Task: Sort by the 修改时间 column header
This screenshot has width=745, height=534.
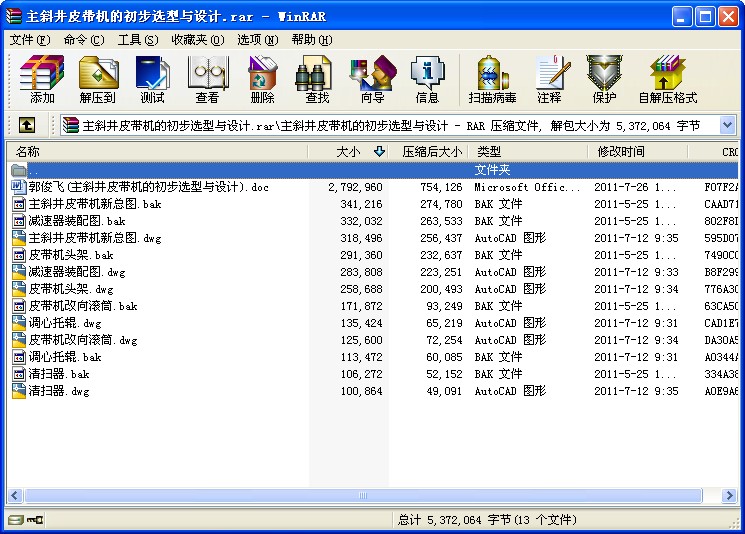Action: click(638, 152)
